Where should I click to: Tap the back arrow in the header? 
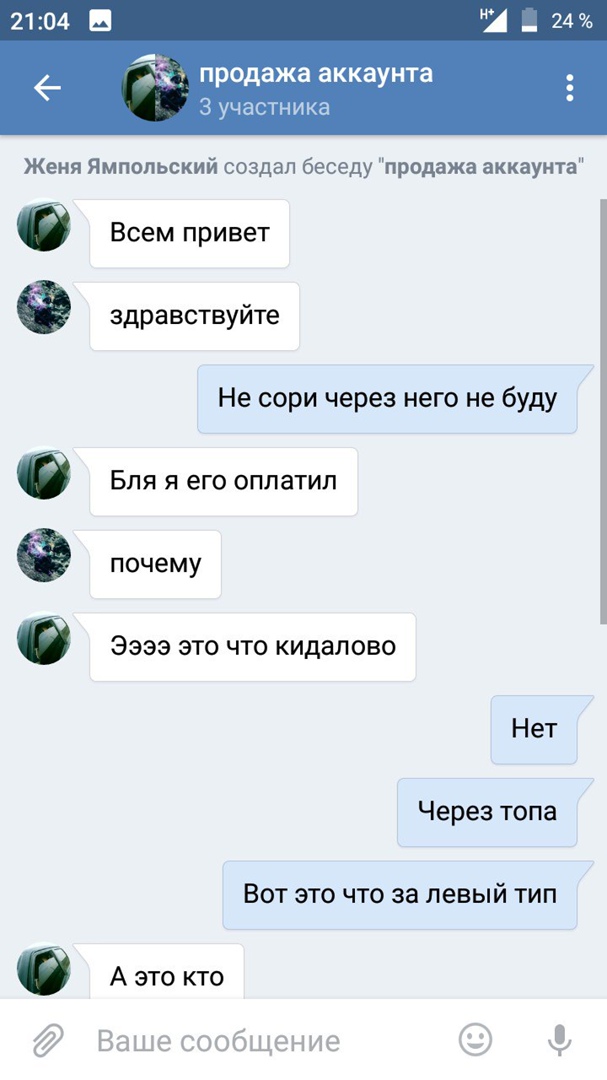(x=48, y=88)
